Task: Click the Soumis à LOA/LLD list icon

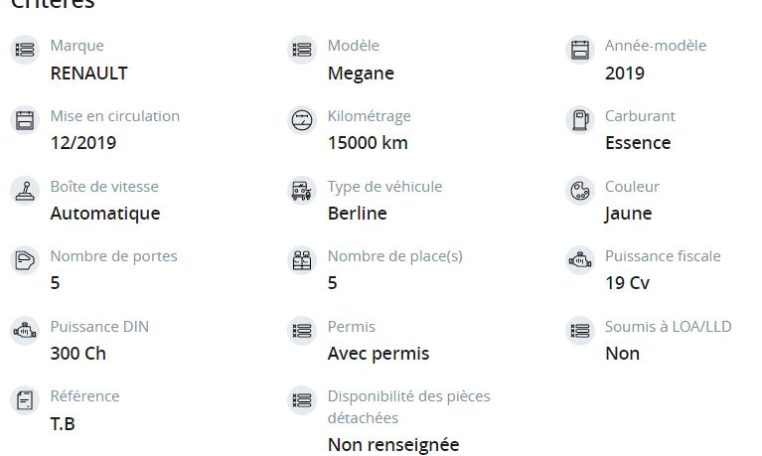Action: (580, 331)
